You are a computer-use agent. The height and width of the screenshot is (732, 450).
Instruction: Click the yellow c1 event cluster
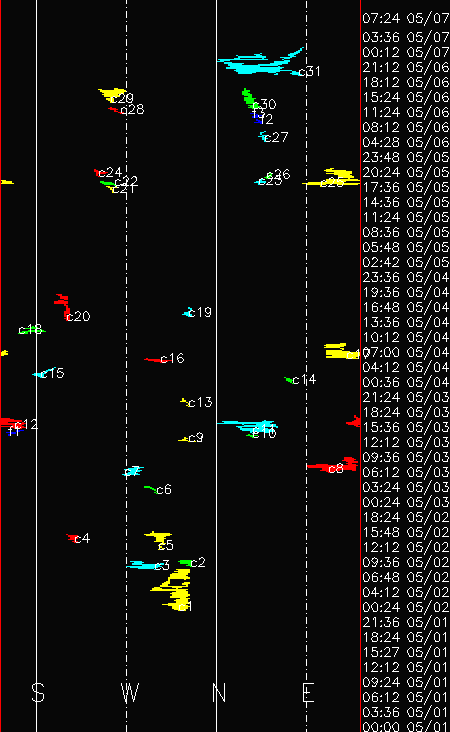click(174, 590)
